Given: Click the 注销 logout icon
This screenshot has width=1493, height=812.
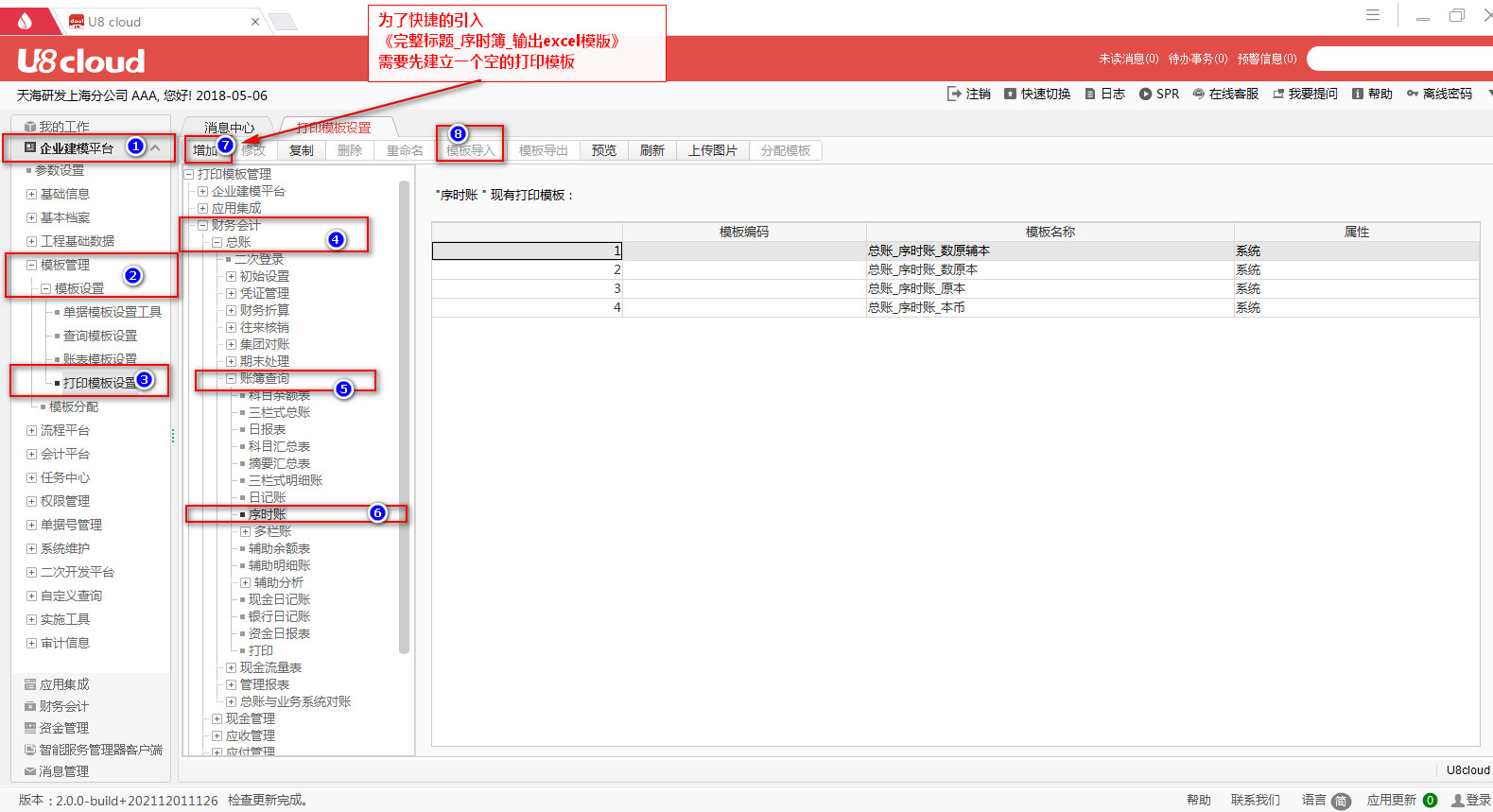Looking at the screenshot, I should tap(953, 94).
